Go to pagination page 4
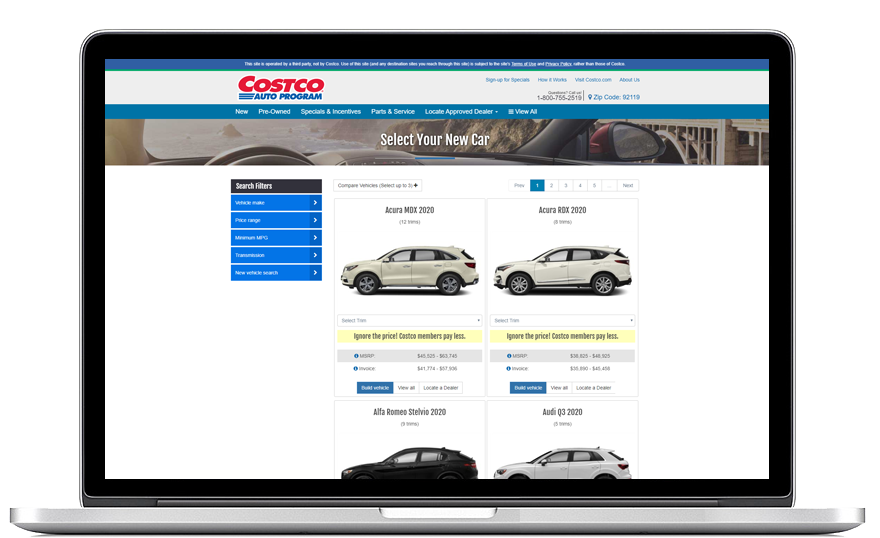 580,185
